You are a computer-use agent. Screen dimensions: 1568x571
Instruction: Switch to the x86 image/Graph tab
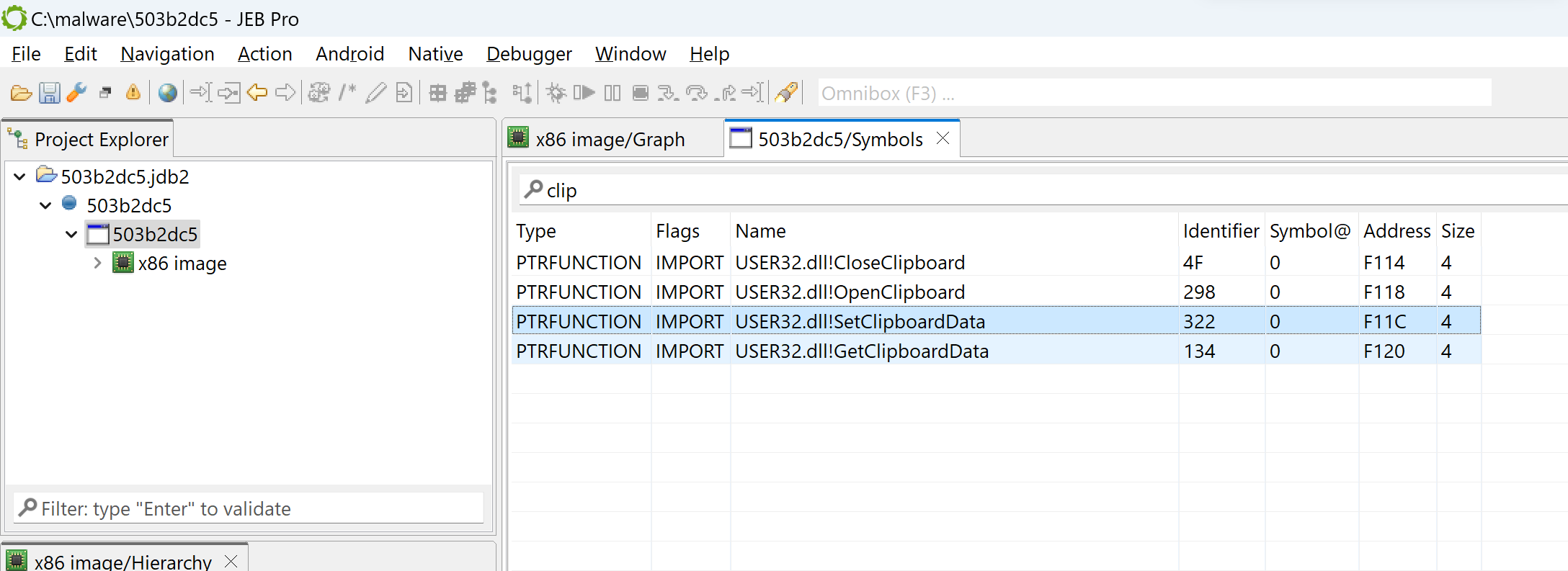pyautogui.click(x=597, y=139)
